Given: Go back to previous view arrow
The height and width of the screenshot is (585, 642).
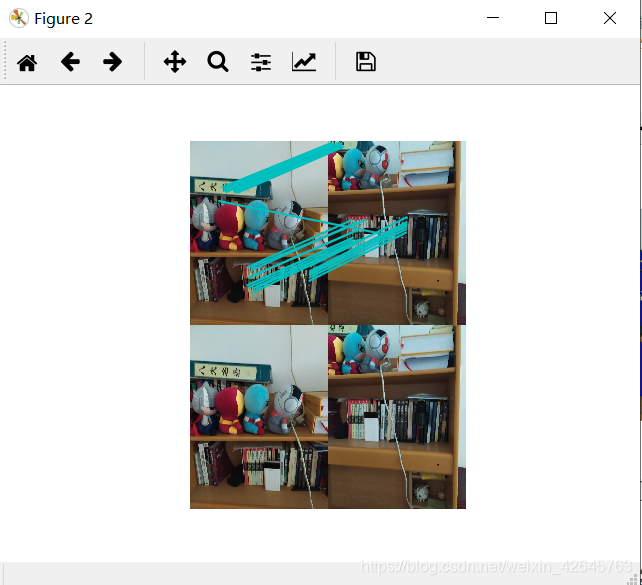Looking at the screenshot, I should [x=70, y=62].
